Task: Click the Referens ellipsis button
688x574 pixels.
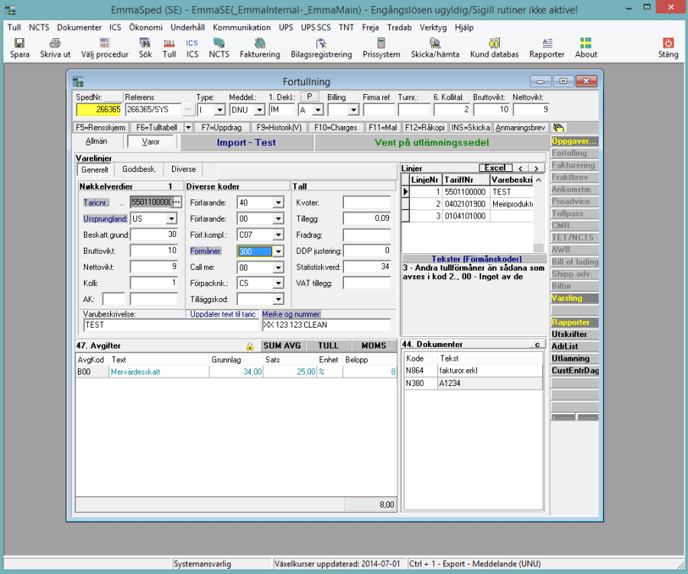Action: tap(188, 109)
